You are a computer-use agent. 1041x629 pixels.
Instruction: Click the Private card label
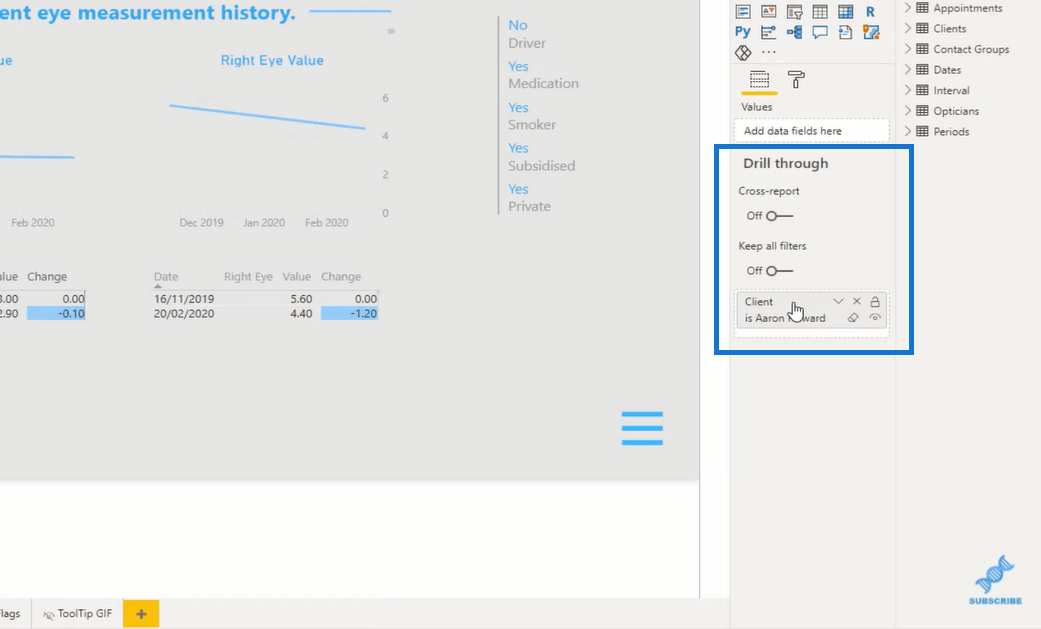tap(529, 207)
